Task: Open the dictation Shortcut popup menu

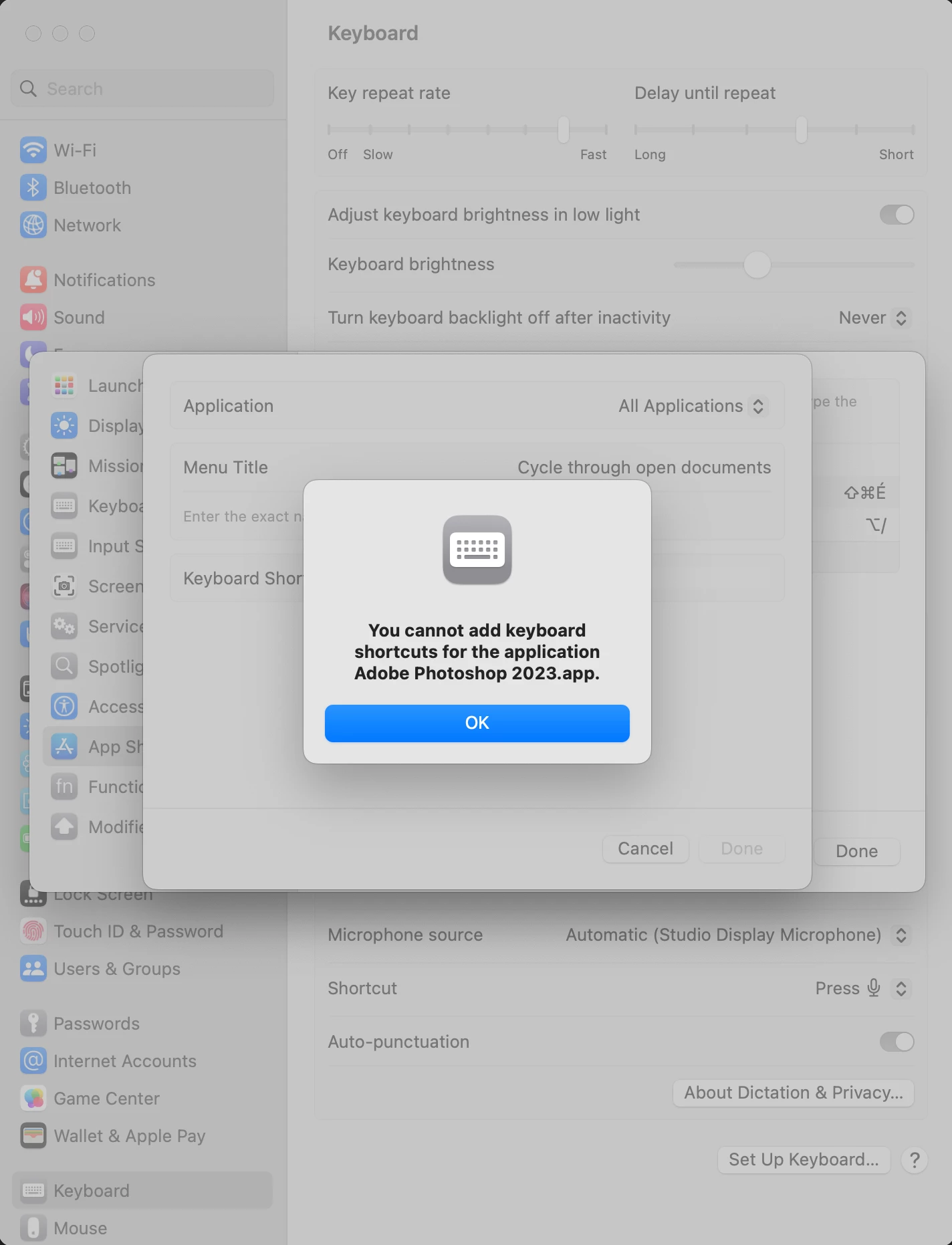Action: tap(862, 988)
